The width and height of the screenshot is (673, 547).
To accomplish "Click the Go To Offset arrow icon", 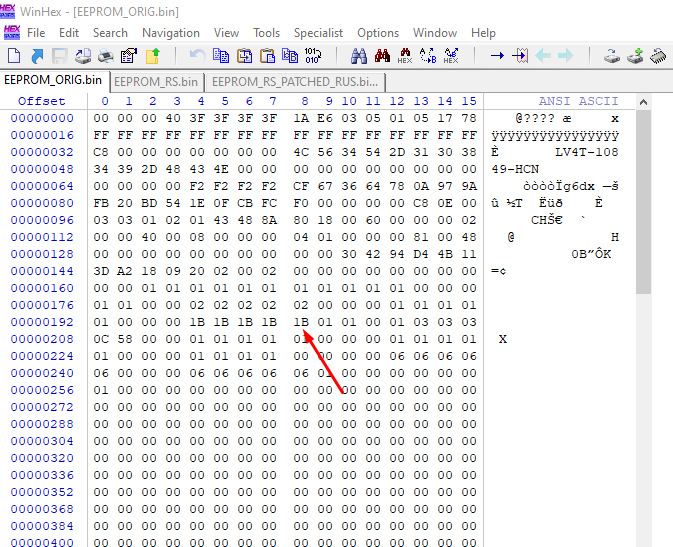I will tap(497, 55).
